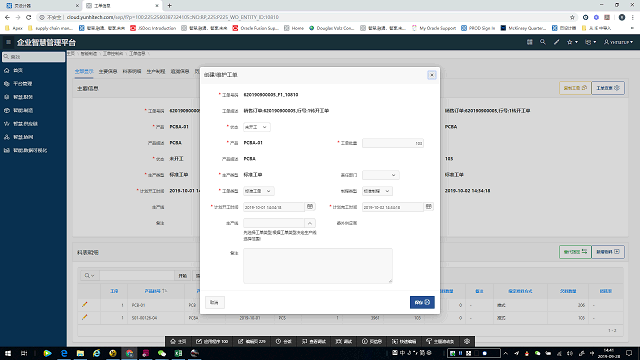640x360 pixels.
Task: Click the search magnifier icon in top header
Action: pyautogui.click(x=542, y=42)
